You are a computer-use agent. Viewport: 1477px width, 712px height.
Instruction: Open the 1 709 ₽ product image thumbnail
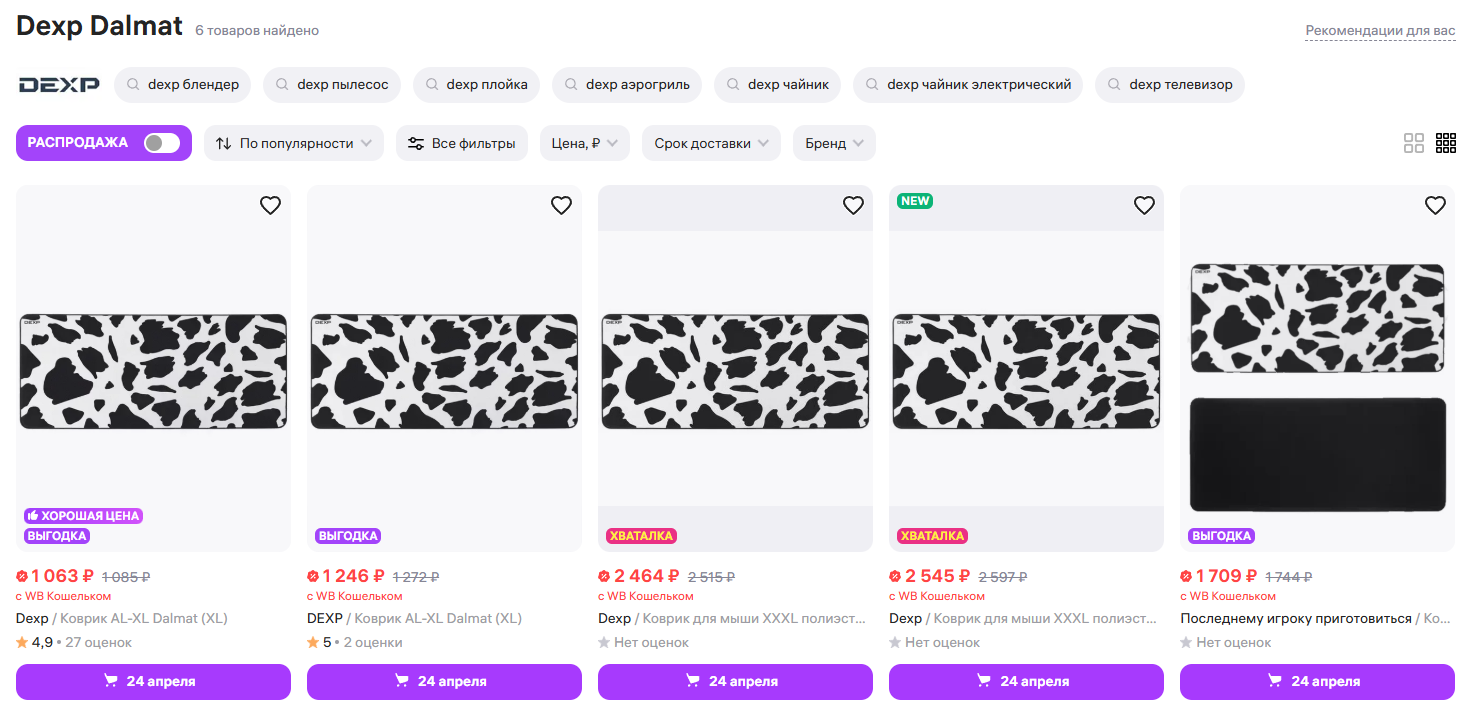pyautogui.click(x=1317, y=368)
